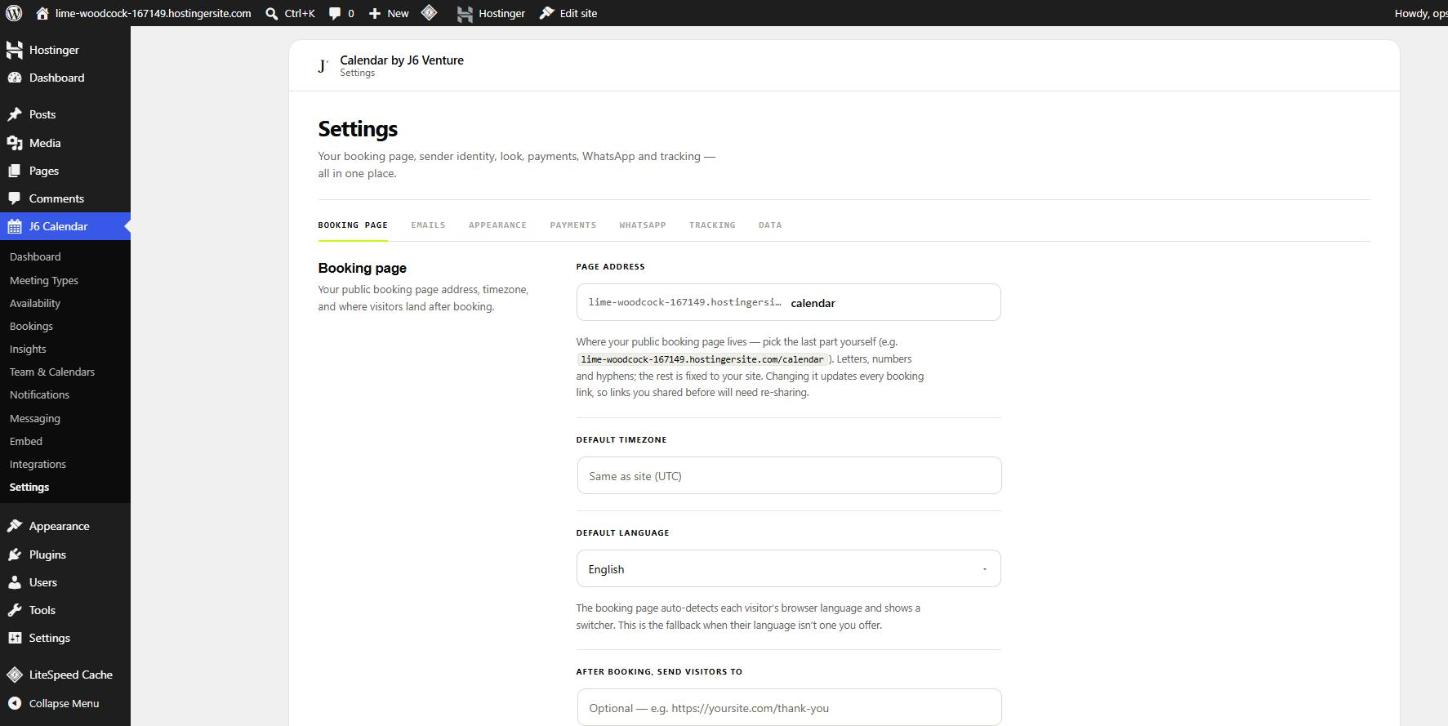Switch to the Emails tab
The image size is (1448, 726).
pyautogui.click(x=428, y=225)
